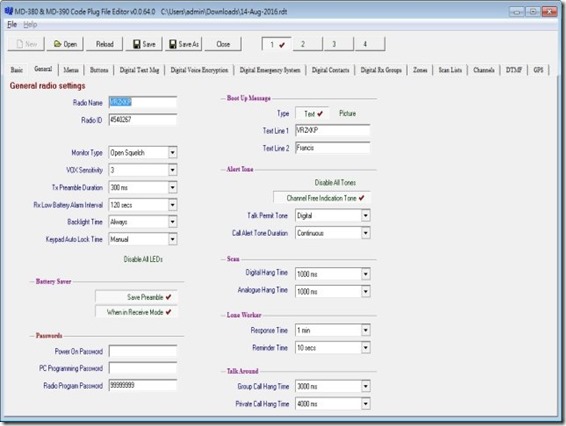This screenshot has width=566, height=426.
Task: Open Tx Preamble Duration dropdown
Action: point(173,187)
